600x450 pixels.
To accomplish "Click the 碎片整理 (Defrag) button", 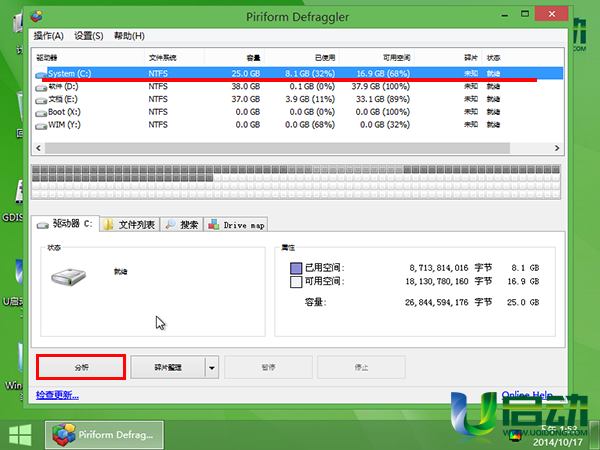I will tap(168, 367).
